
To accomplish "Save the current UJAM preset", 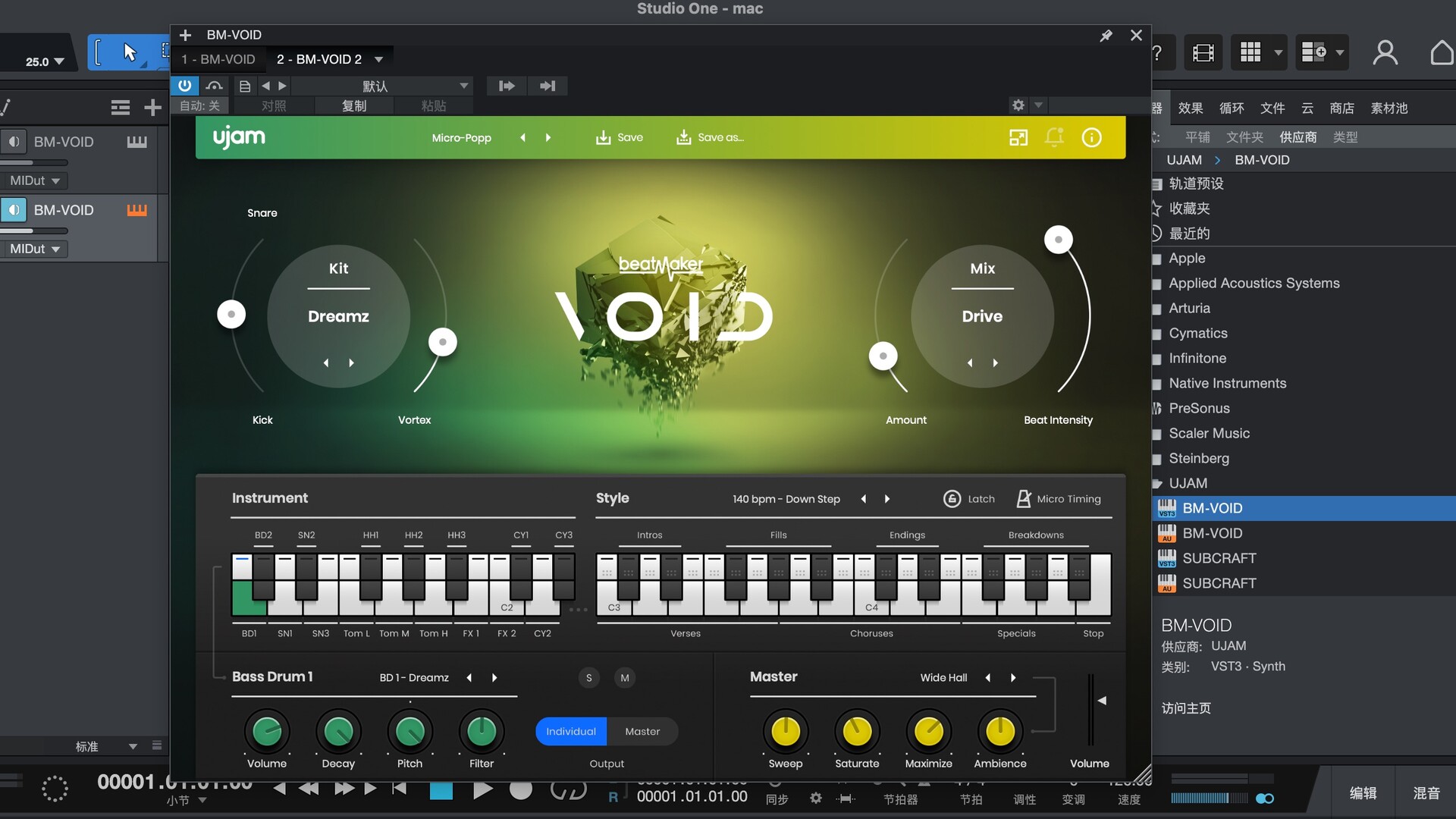I will [620, 137].
